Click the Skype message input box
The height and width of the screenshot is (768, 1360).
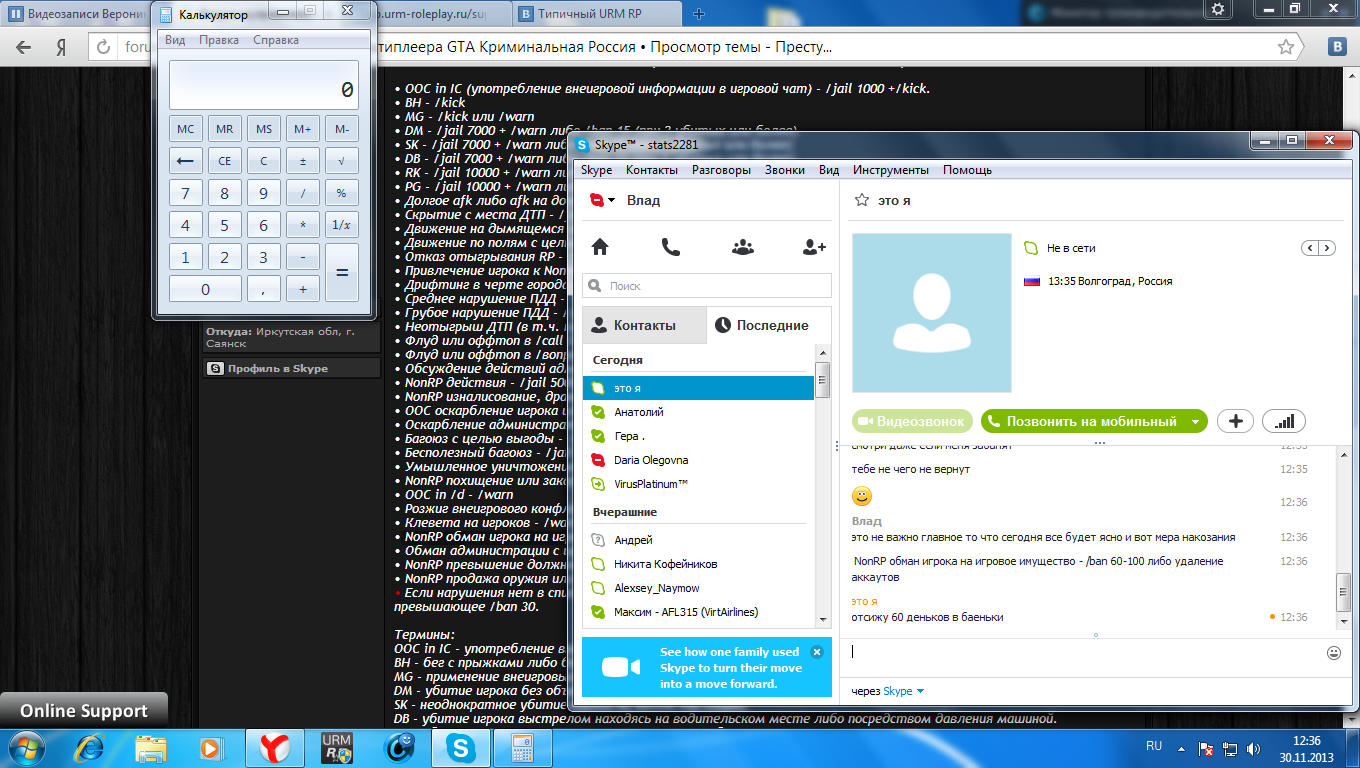tap(1085, 652)
